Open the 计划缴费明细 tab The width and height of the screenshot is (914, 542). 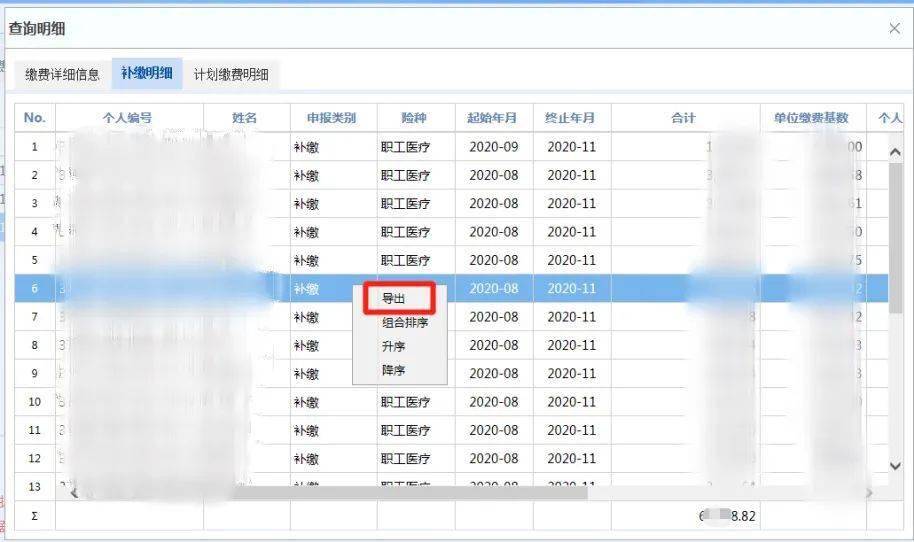coord(231,75)
